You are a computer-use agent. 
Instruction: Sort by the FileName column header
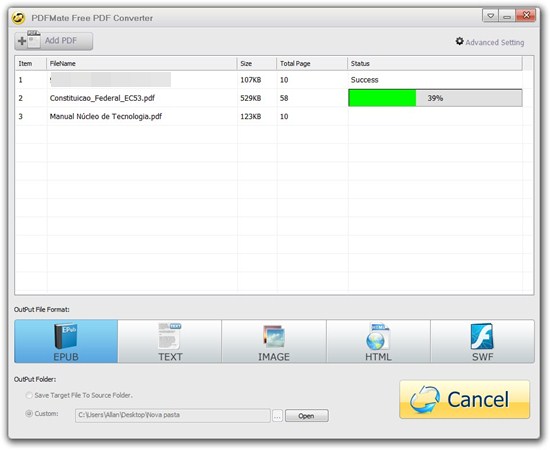(142, 63)
